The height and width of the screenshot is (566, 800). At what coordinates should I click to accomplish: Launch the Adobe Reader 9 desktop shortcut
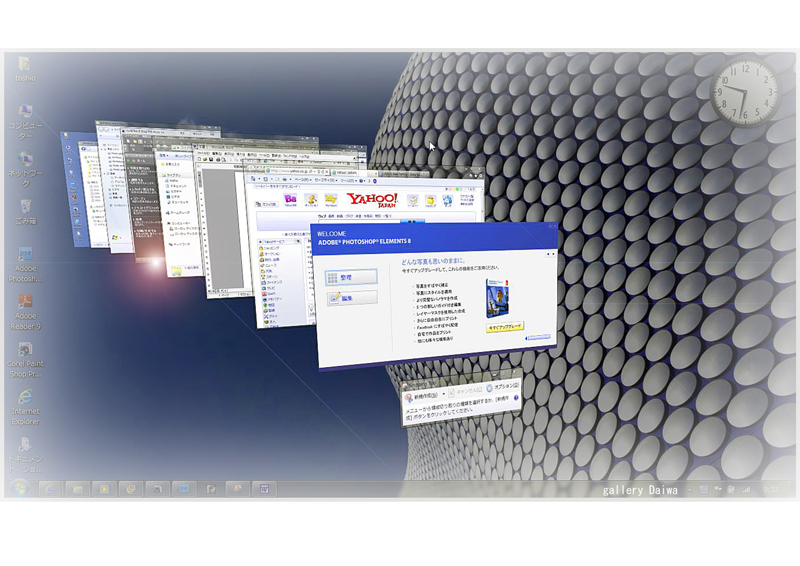pos(25,312)
